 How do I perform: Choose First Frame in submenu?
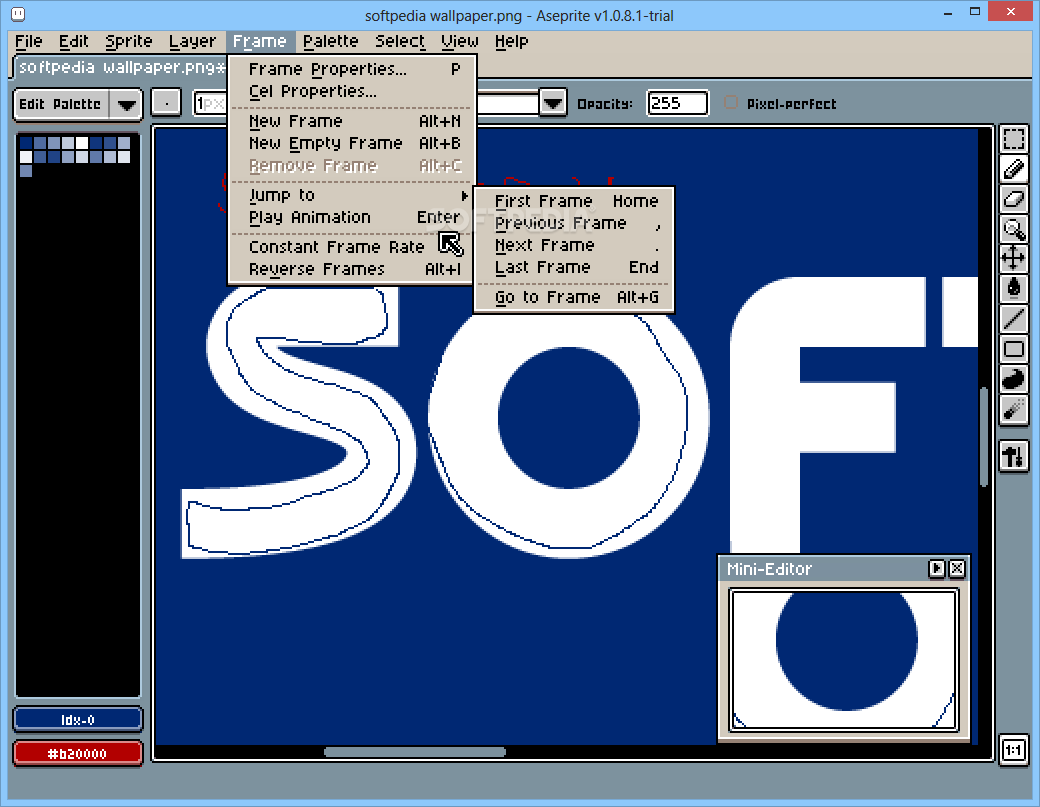(x=574, y=201)
